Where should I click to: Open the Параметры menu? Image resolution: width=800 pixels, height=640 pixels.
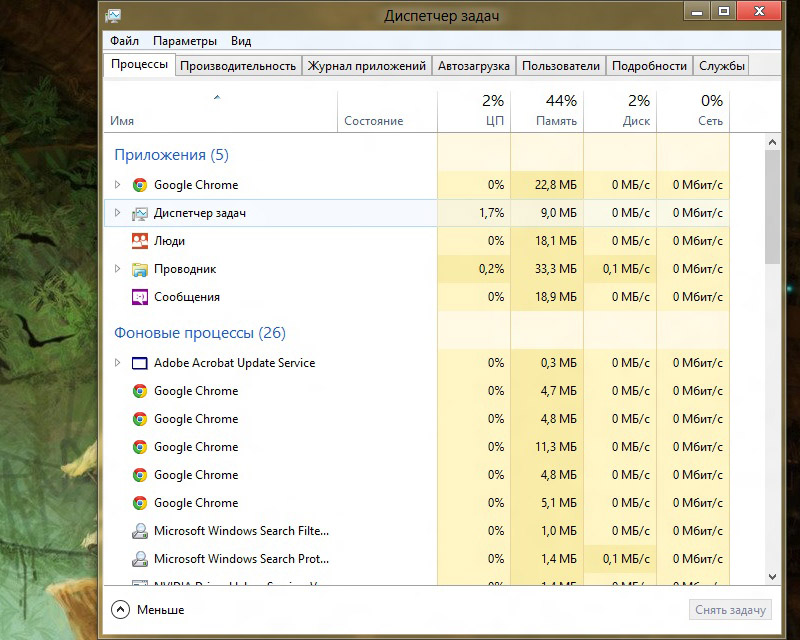tap(185, 41)
